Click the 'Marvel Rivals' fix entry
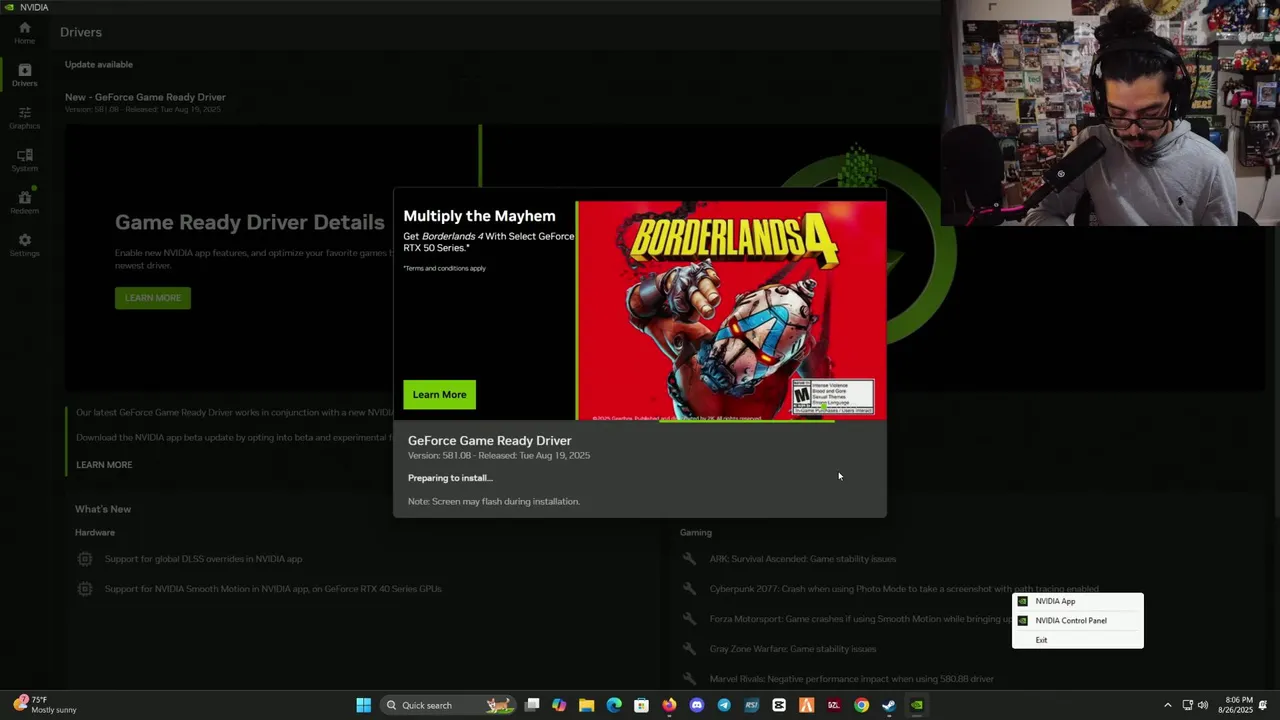Screen dimensions: 1280x720 (852, 679)
